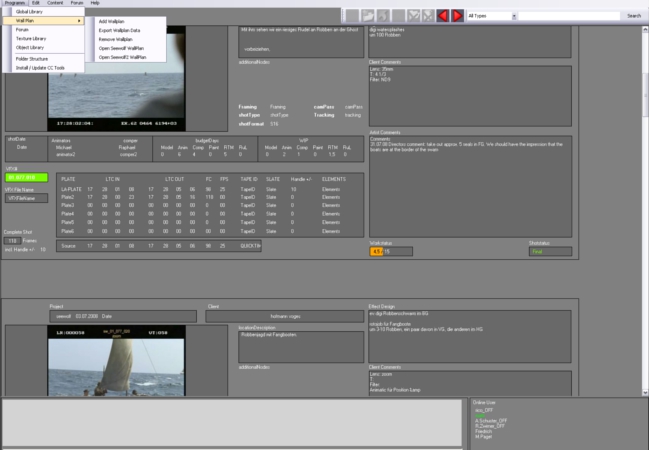The height and width of the screenshot is (450, 650).
Task: Click the shotFormat value 516
Action: click(274, 124)
